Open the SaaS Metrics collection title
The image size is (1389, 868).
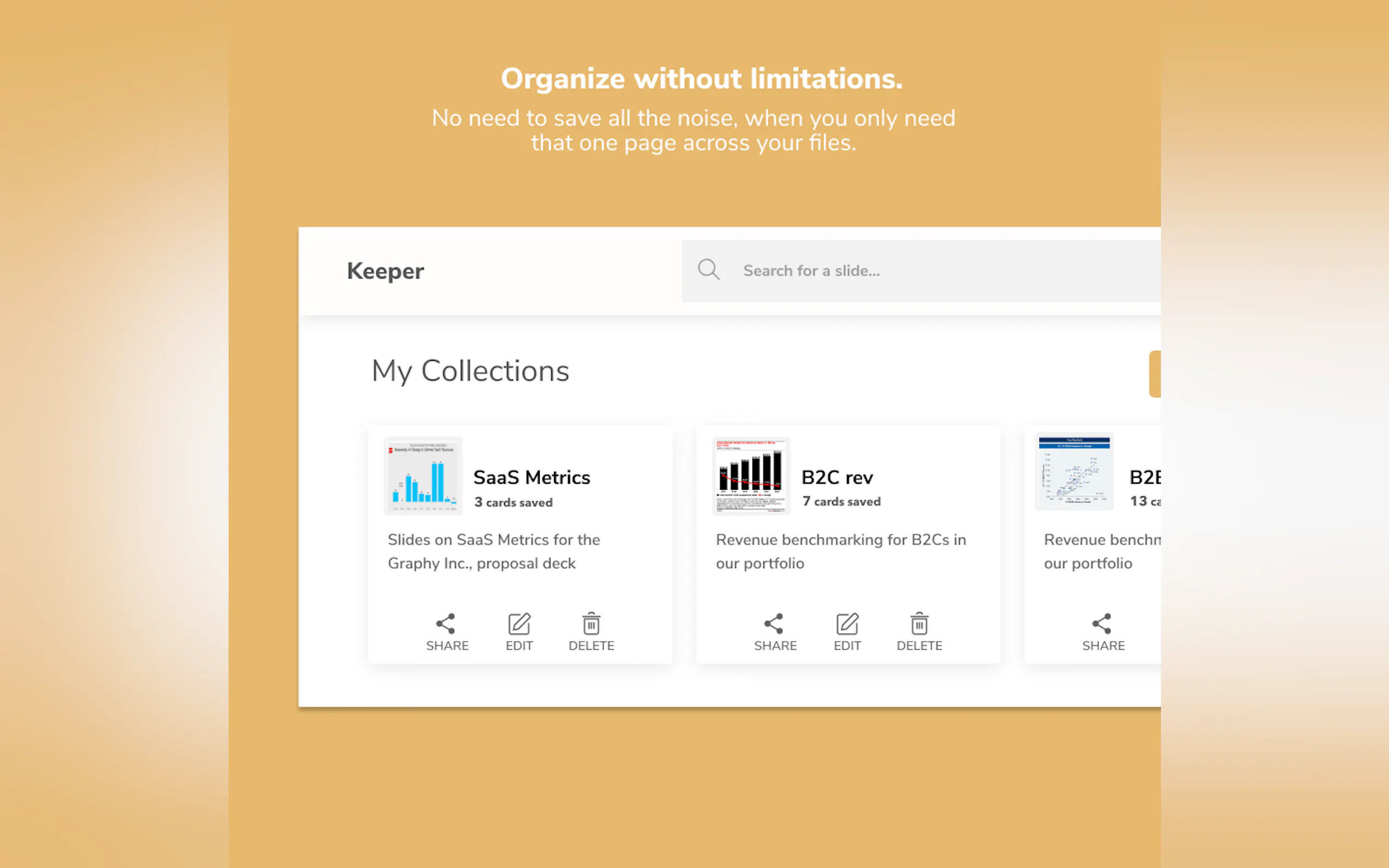tap(532, 477)
